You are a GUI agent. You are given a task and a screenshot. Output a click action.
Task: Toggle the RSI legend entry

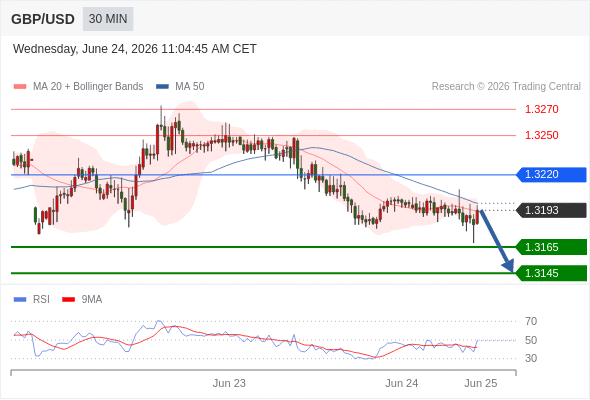(x=32, y=300)
